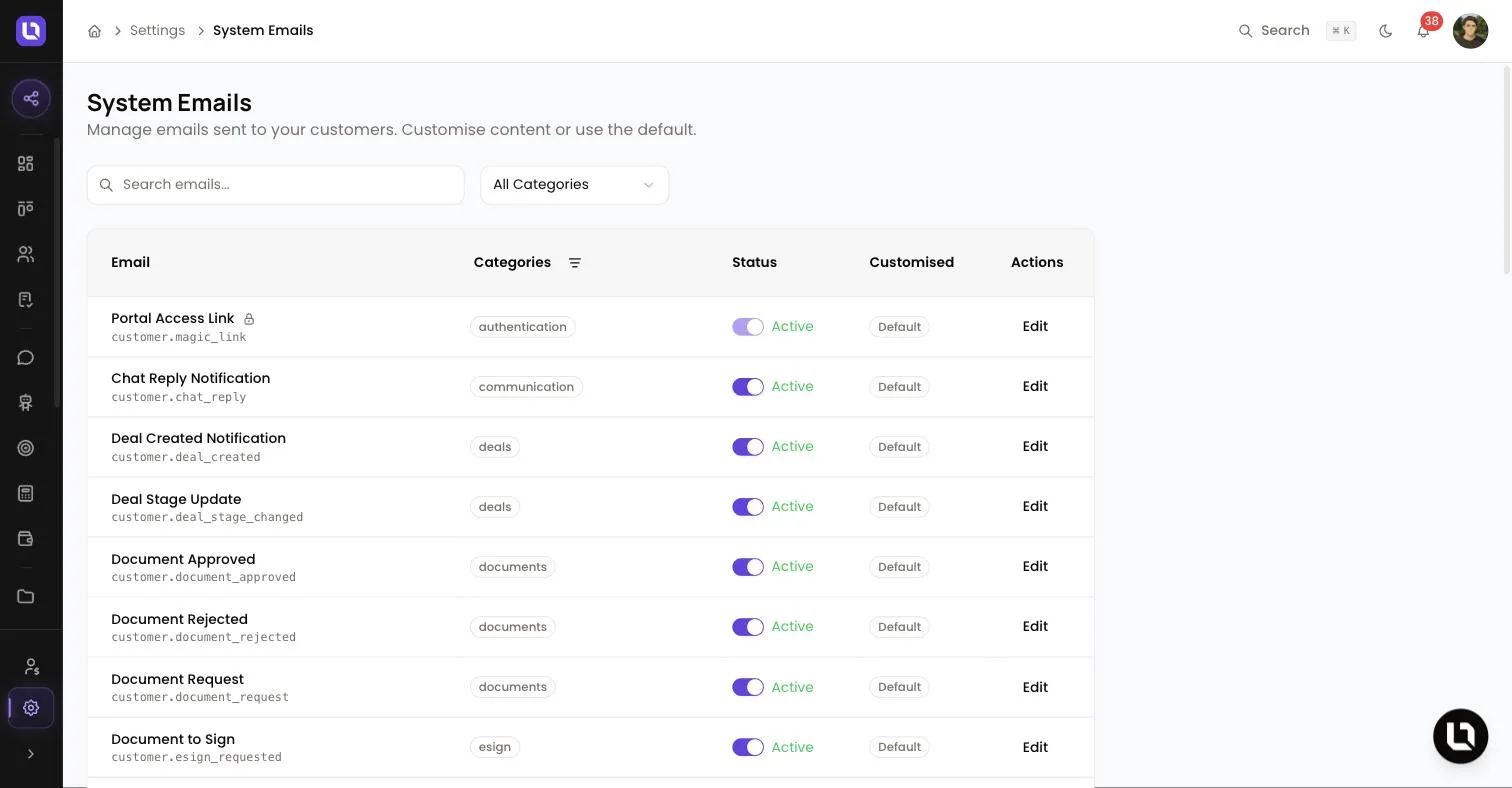Toggle Deal Created Notification active switch

click(x=748, y=447)
